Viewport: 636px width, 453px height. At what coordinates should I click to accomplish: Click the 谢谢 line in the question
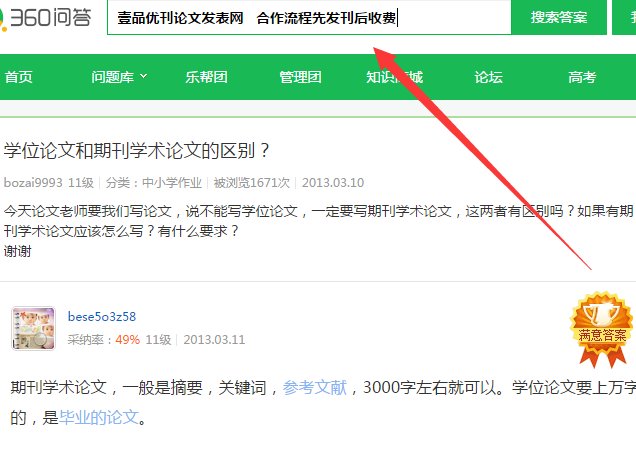[17, 251]
